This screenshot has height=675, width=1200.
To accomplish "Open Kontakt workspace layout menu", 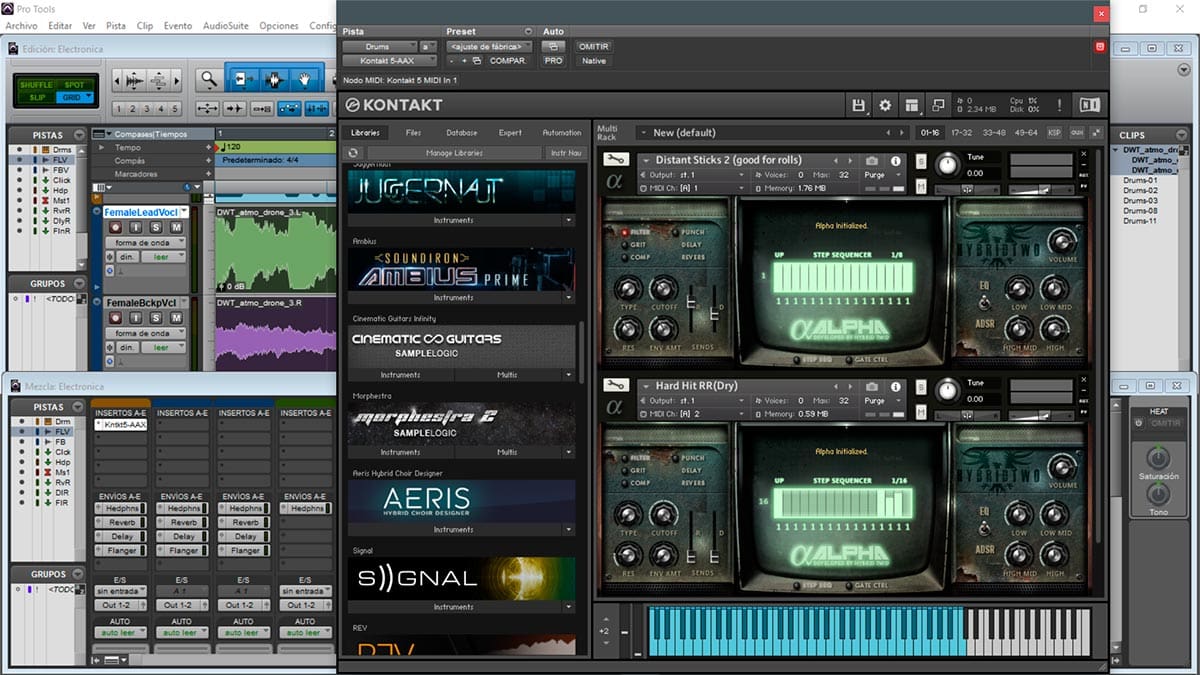I will tap(912, 105).
